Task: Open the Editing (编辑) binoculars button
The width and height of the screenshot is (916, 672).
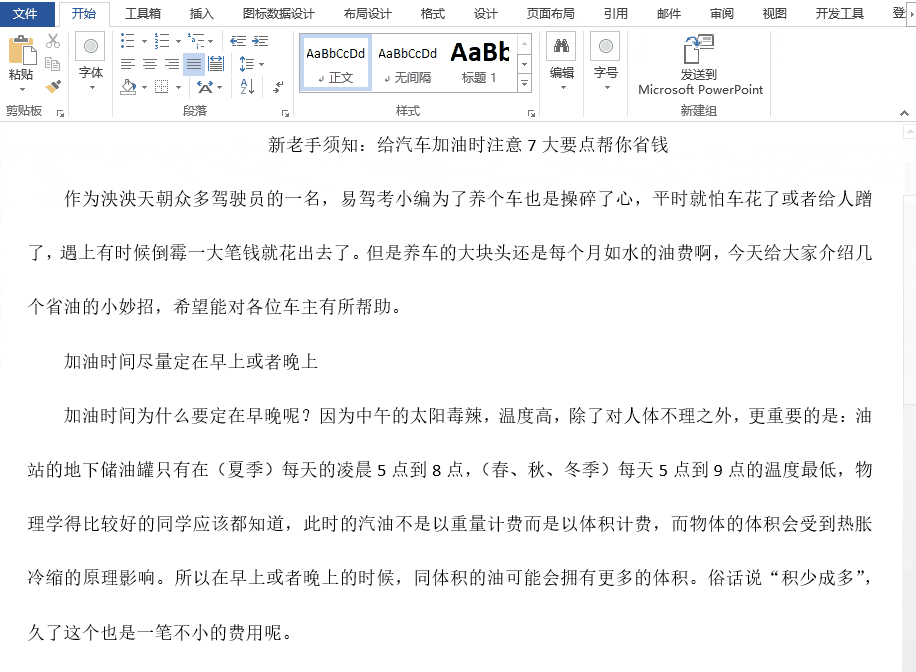Action: (x=561, y=62)
